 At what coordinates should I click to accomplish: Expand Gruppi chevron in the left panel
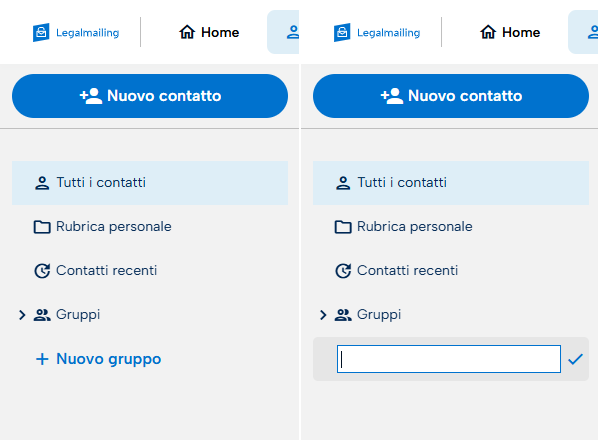point(22,315)
